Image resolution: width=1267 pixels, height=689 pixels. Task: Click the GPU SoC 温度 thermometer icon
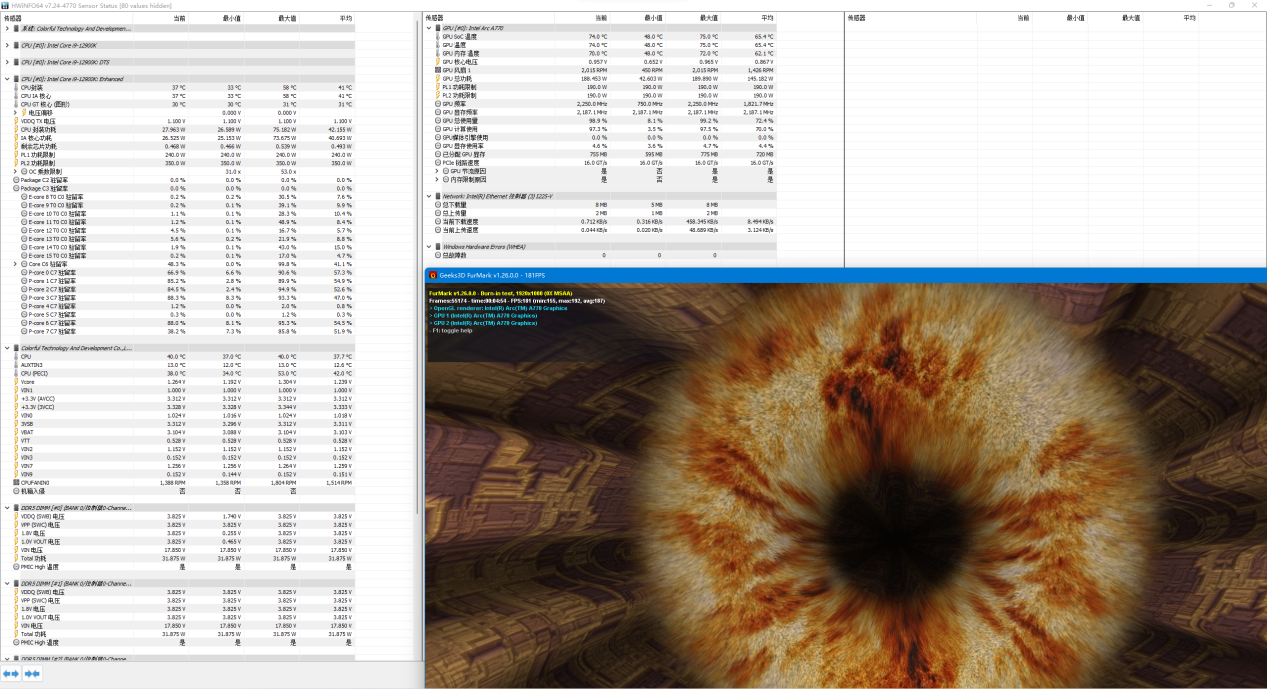[438, 37]
